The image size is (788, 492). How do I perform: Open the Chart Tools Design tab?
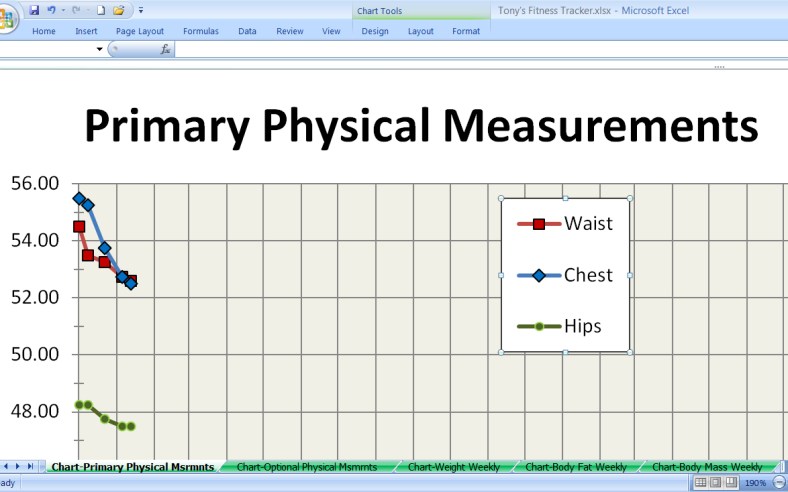(375, 31)
